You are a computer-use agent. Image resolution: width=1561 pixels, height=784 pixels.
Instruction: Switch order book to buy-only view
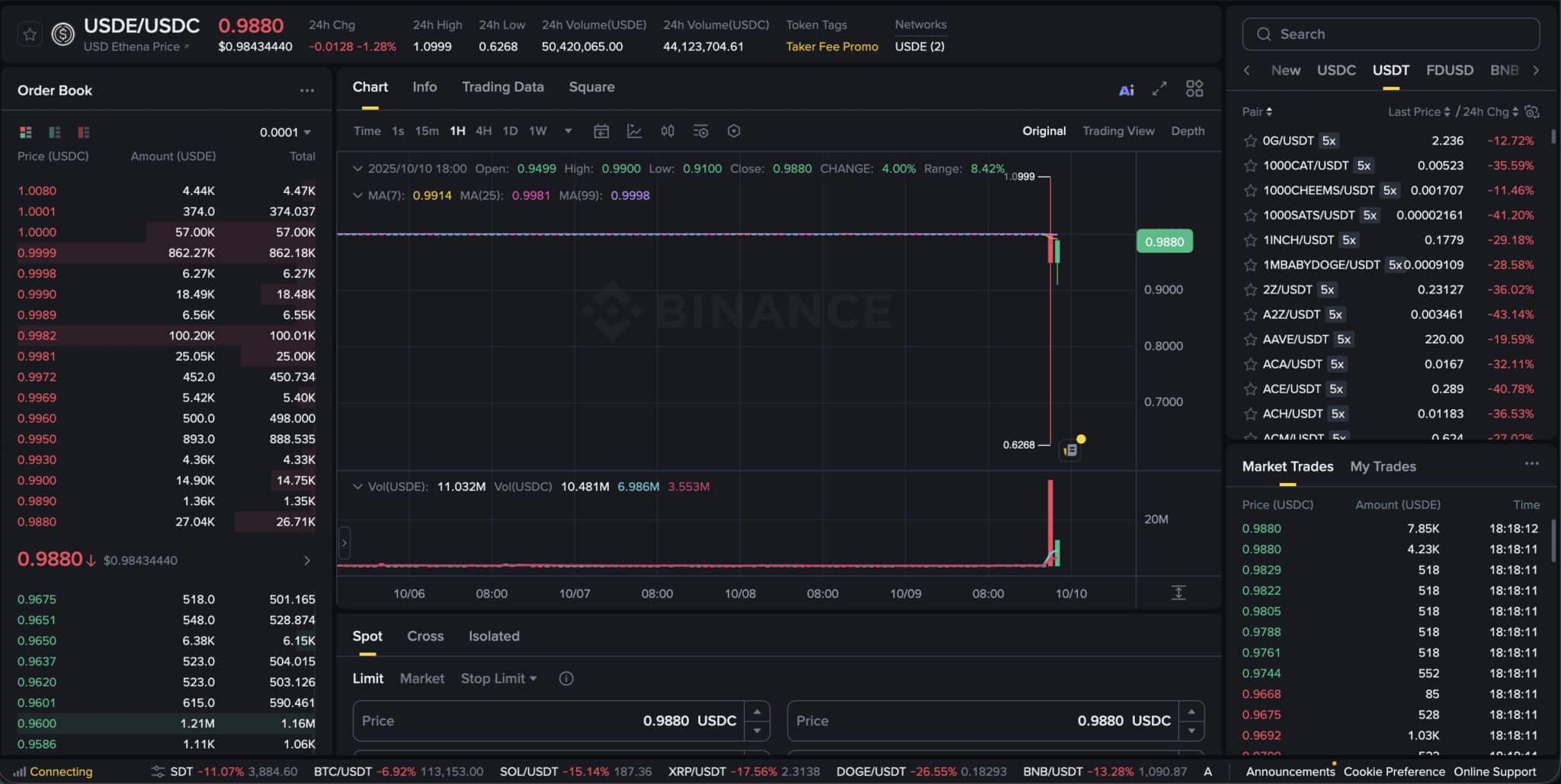point(54,132)
